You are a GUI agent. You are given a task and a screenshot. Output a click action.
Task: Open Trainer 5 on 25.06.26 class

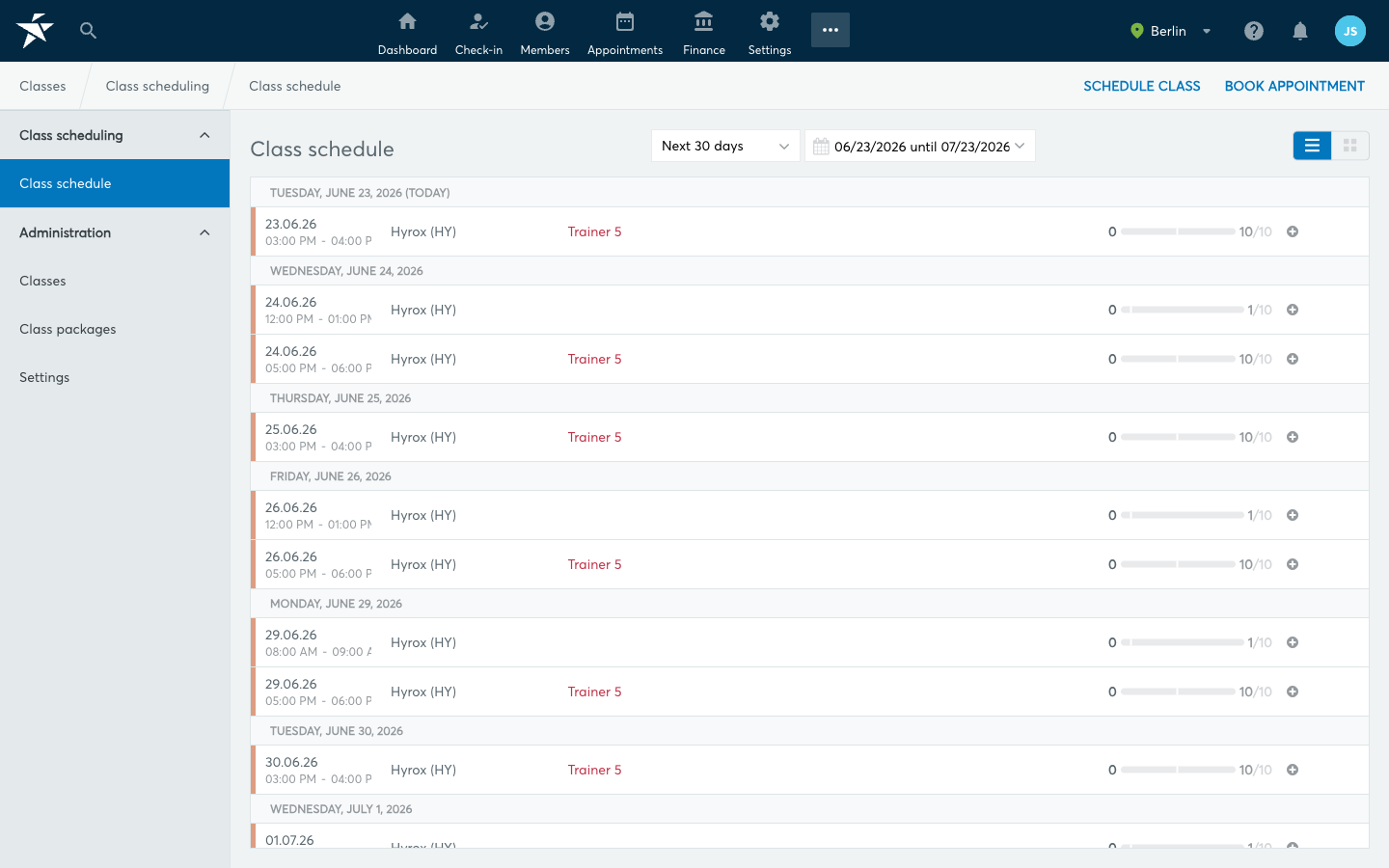coord(594,437)
